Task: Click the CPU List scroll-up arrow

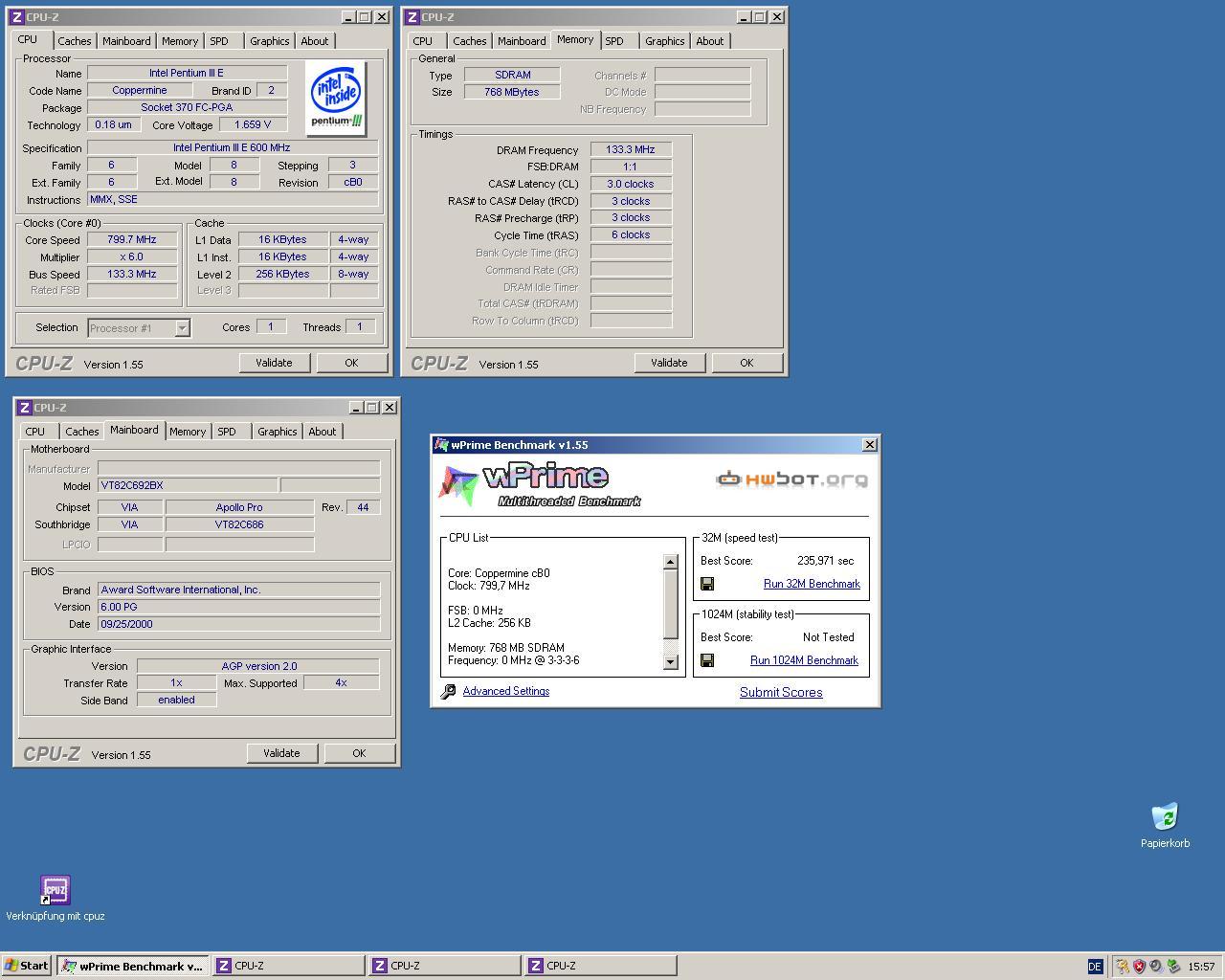Action: pyautogui.click(x=670, y=562)
